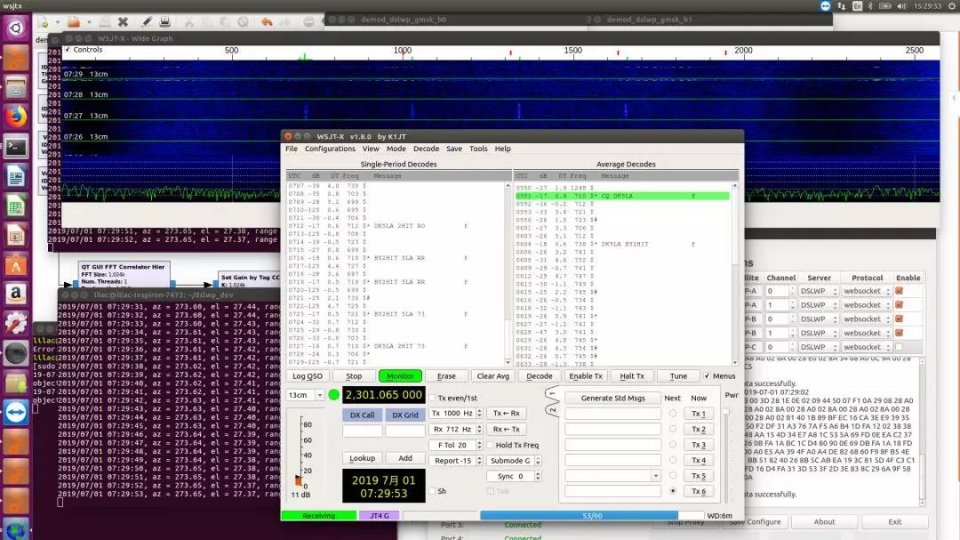960x540 pixels.
Task: Open the Configurations menu
Action: pos(330,149)
